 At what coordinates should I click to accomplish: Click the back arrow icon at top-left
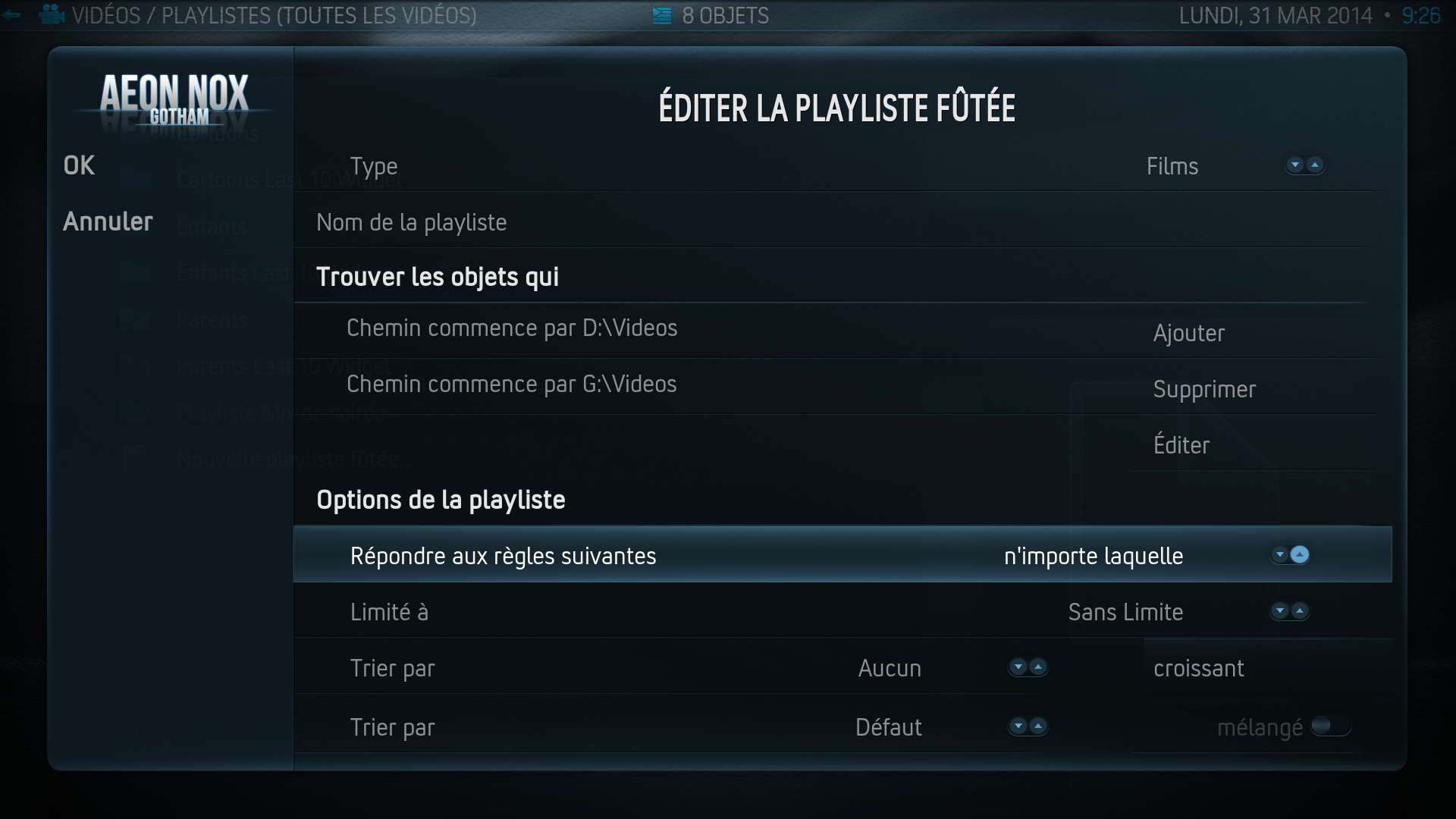pos(11,14)
